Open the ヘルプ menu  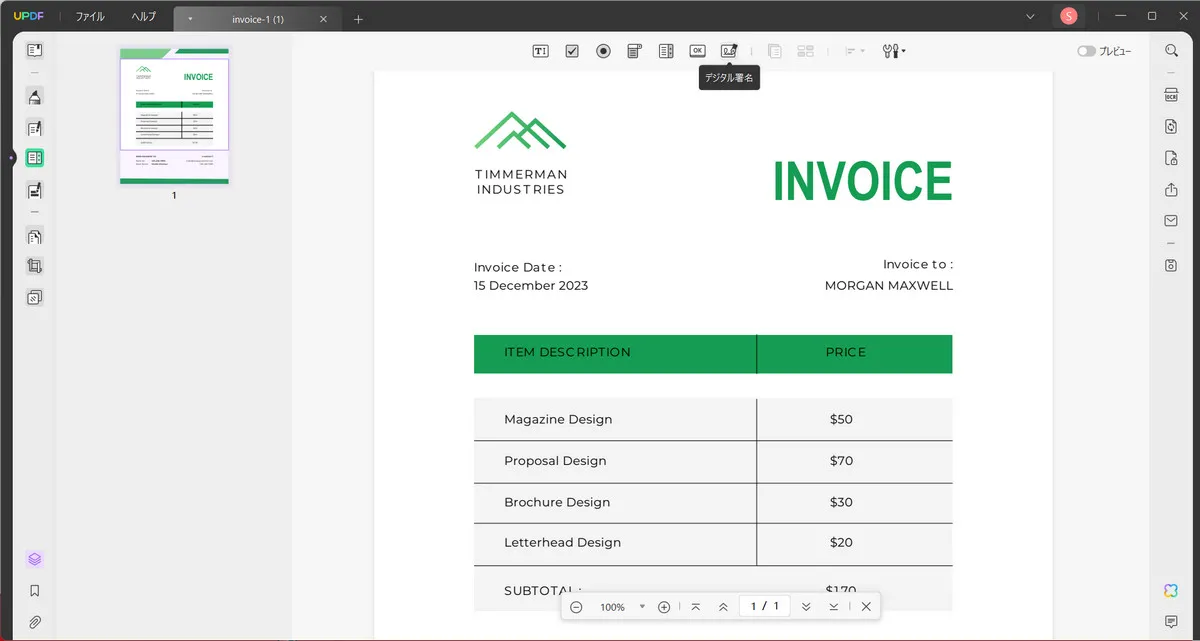pos(144,17)
